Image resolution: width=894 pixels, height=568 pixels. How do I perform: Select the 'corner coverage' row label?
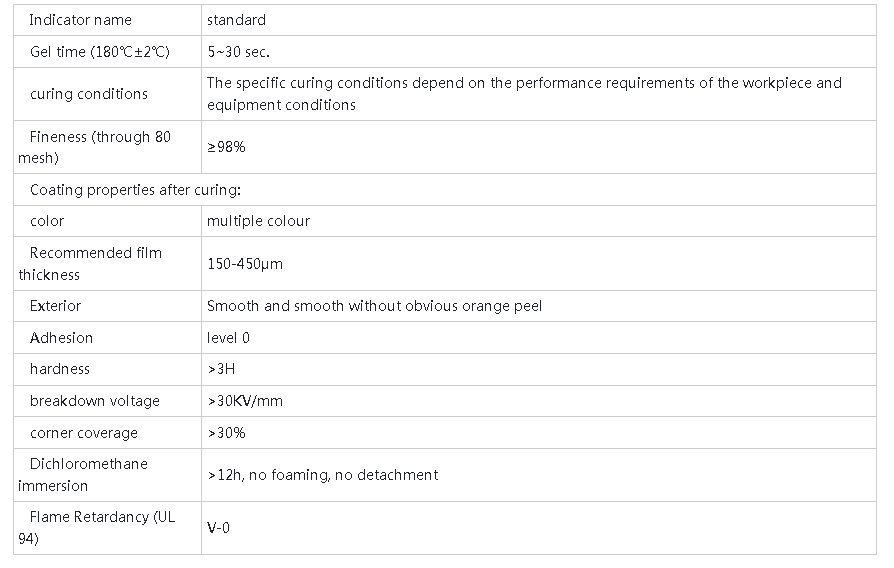pyautogui.click(x=84, y=433)
